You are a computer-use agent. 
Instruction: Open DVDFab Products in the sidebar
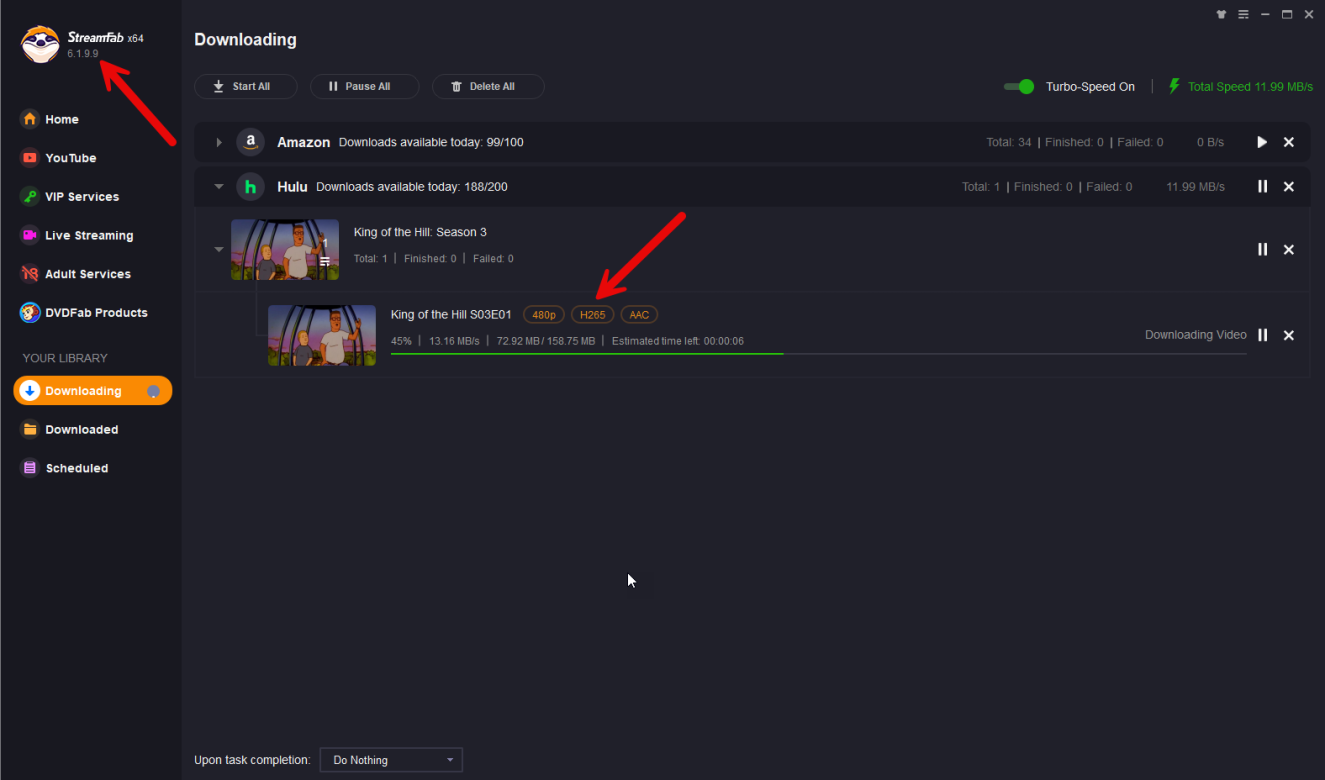(x=96, y=313)
